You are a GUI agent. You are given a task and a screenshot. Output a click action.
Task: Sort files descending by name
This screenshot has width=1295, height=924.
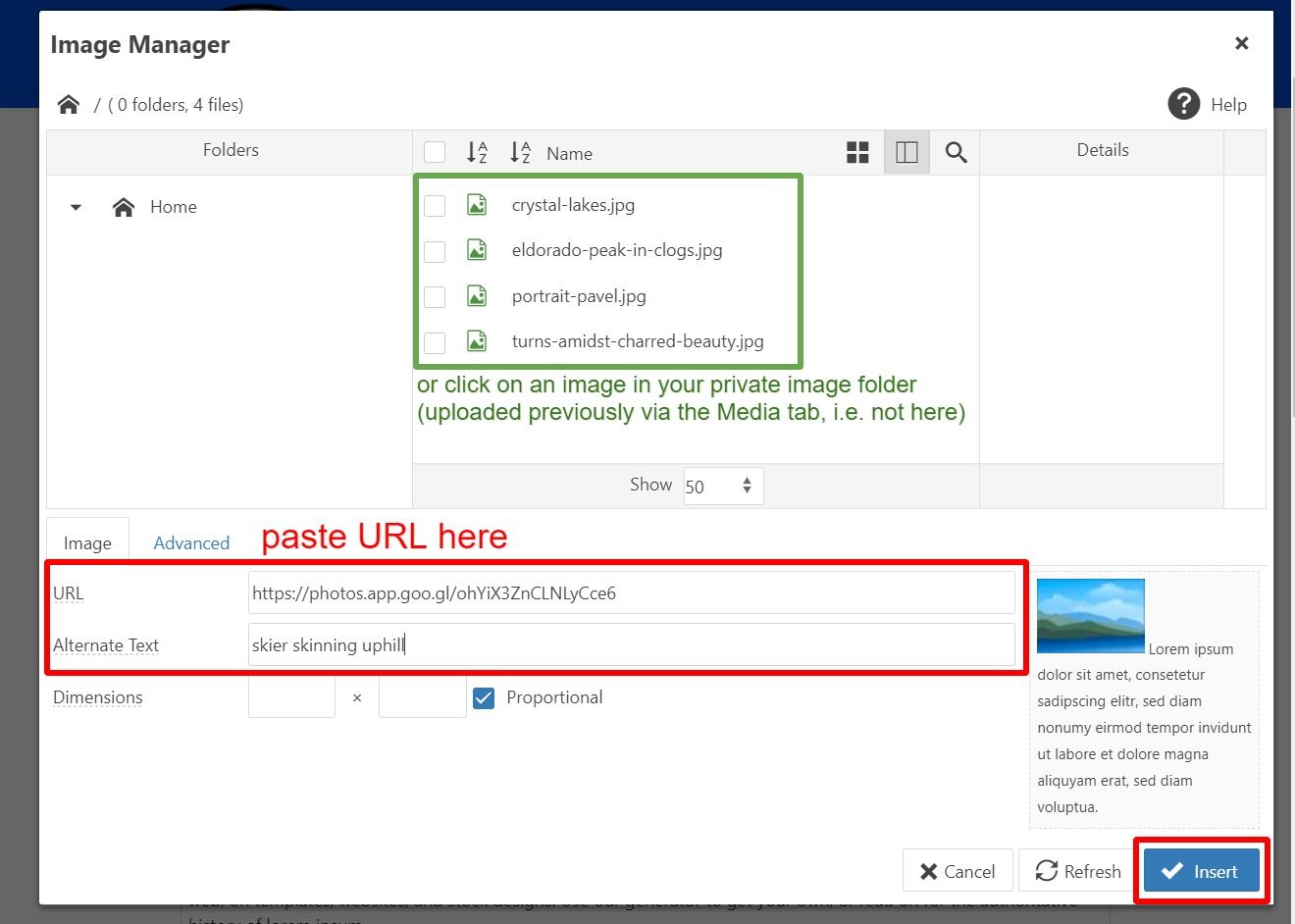[x=520, y=152]
